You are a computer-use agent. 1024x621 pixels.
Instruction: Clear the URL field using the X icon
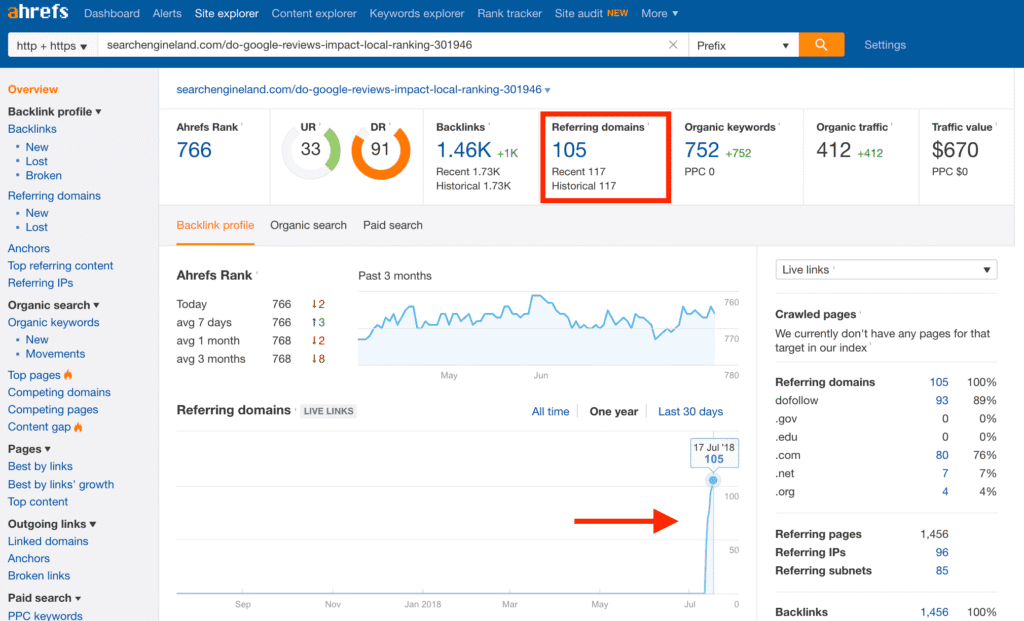pyautogui.click(x=671, y=45)
